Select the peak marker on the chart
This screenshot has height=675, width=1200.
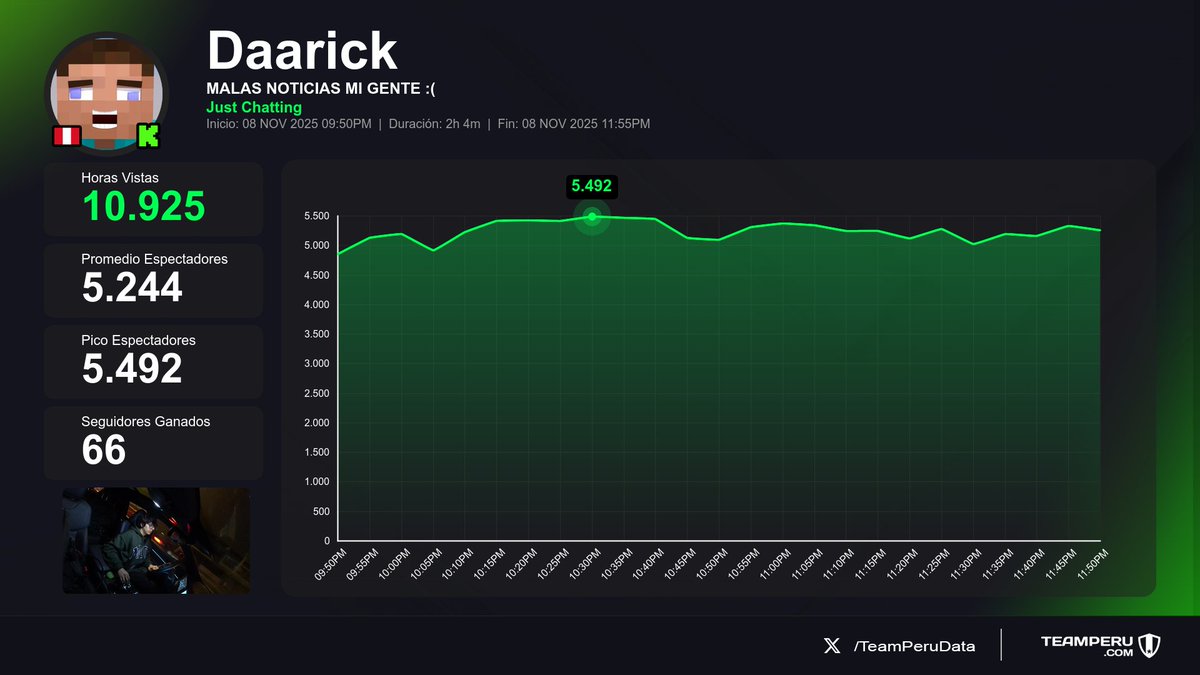coord(592,216)
